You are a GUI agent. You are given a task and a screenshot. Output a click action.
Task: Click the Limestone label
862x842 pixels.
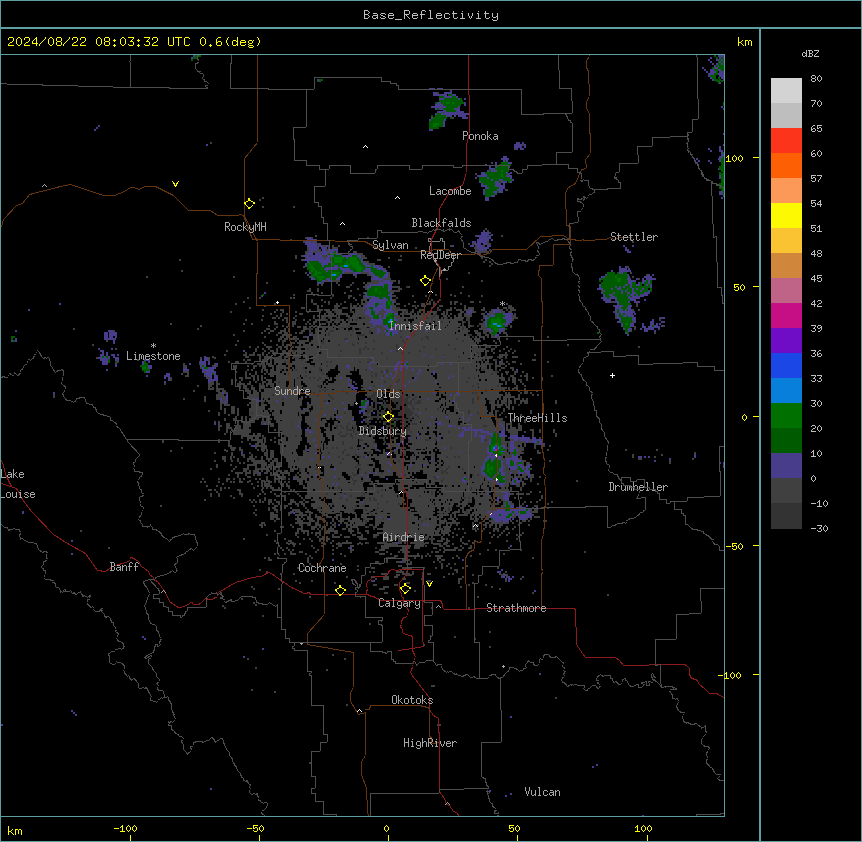tap(153, 356)
